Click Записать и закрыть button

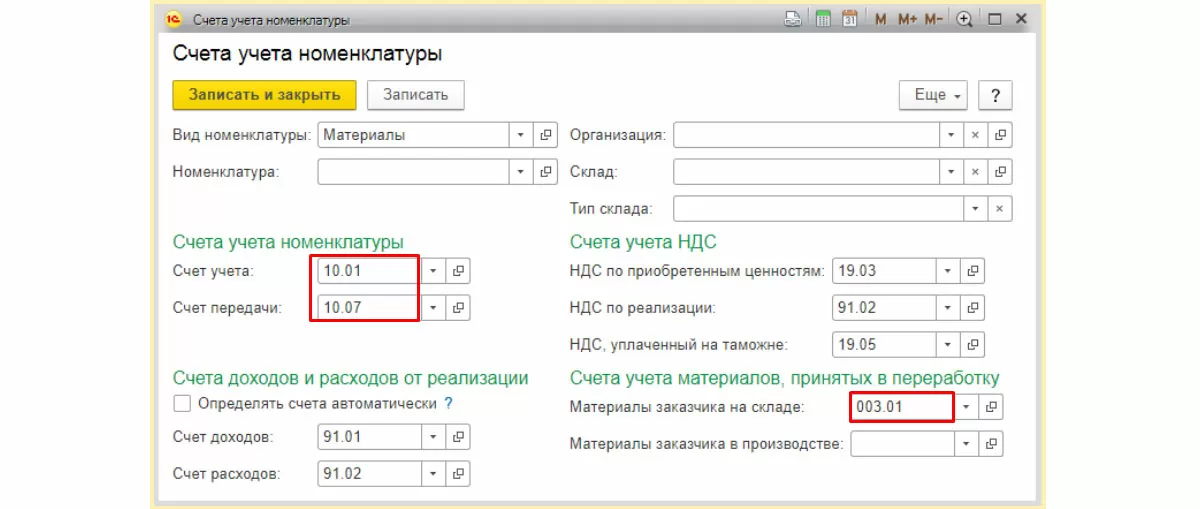[x=264, y=95]
